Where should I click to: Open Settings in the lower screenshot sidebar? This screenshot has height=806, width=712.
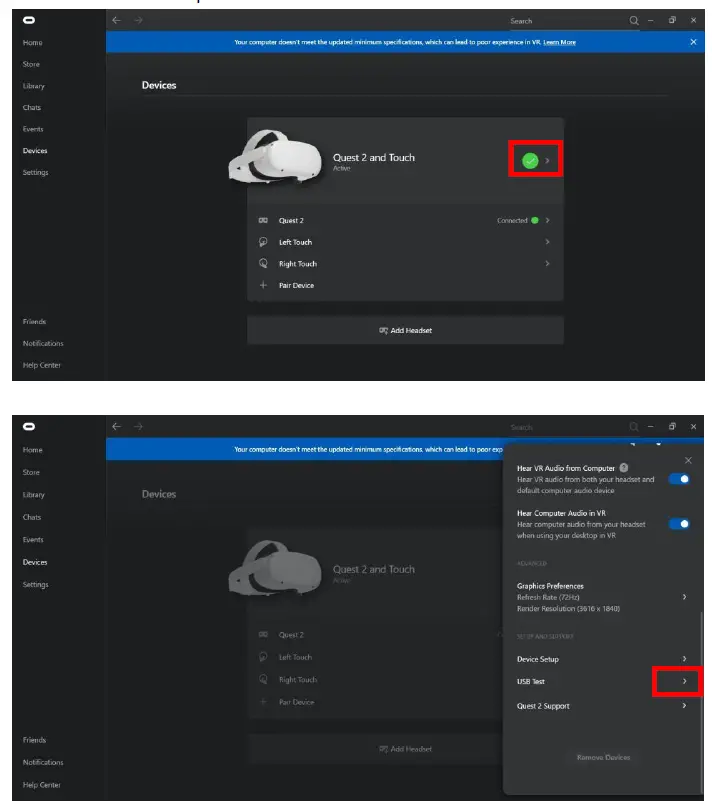pyautogui.click(x=35, y=584)
